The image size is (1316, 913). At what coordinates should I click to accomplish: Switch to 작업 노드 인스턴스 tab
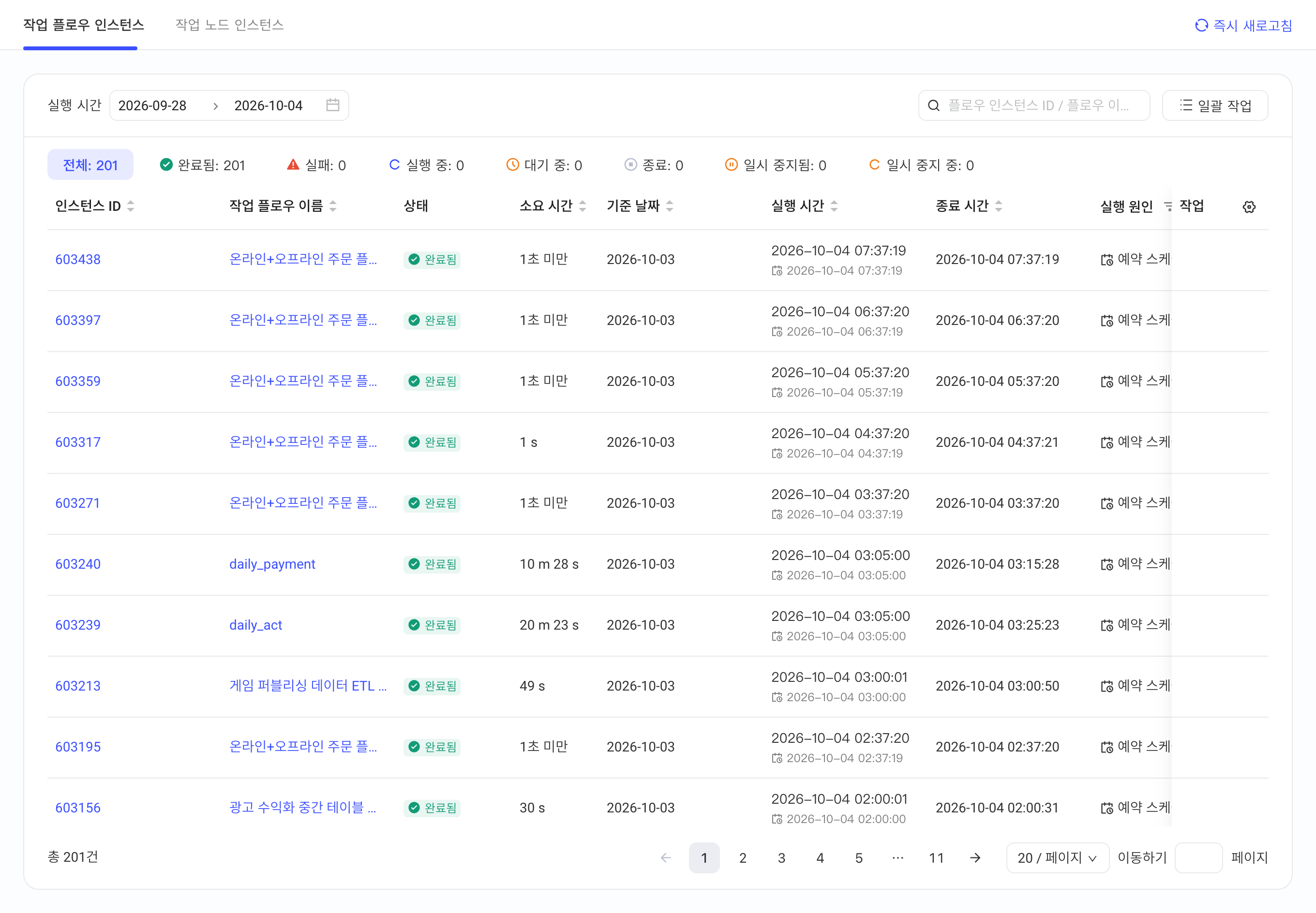229,25
